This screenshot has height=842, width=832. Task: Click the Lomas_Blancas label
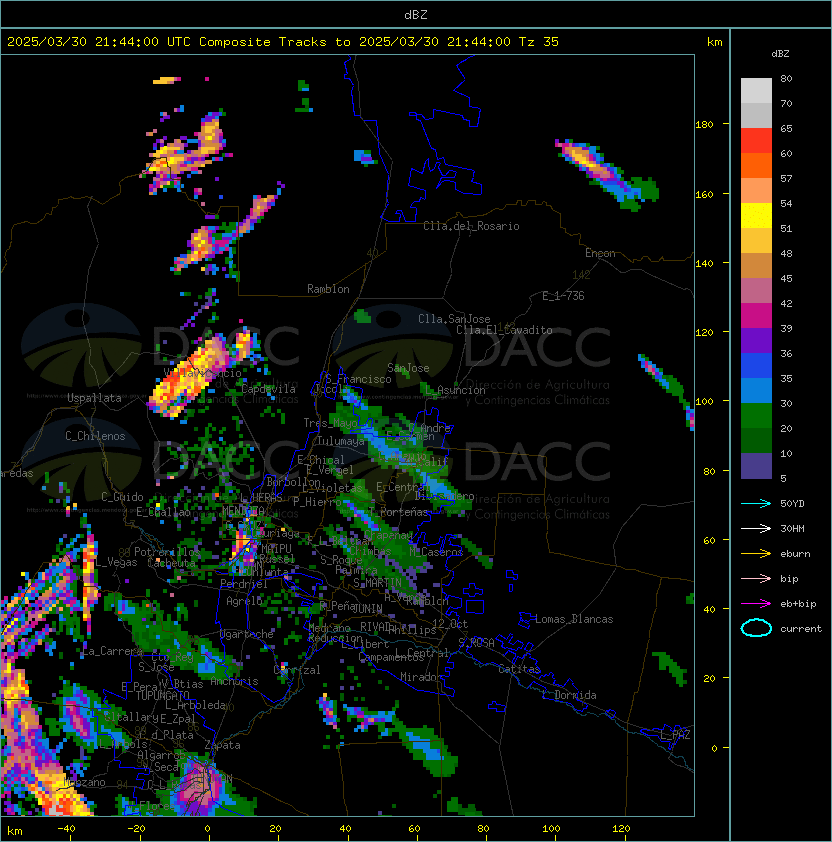[x=574, y=619]
